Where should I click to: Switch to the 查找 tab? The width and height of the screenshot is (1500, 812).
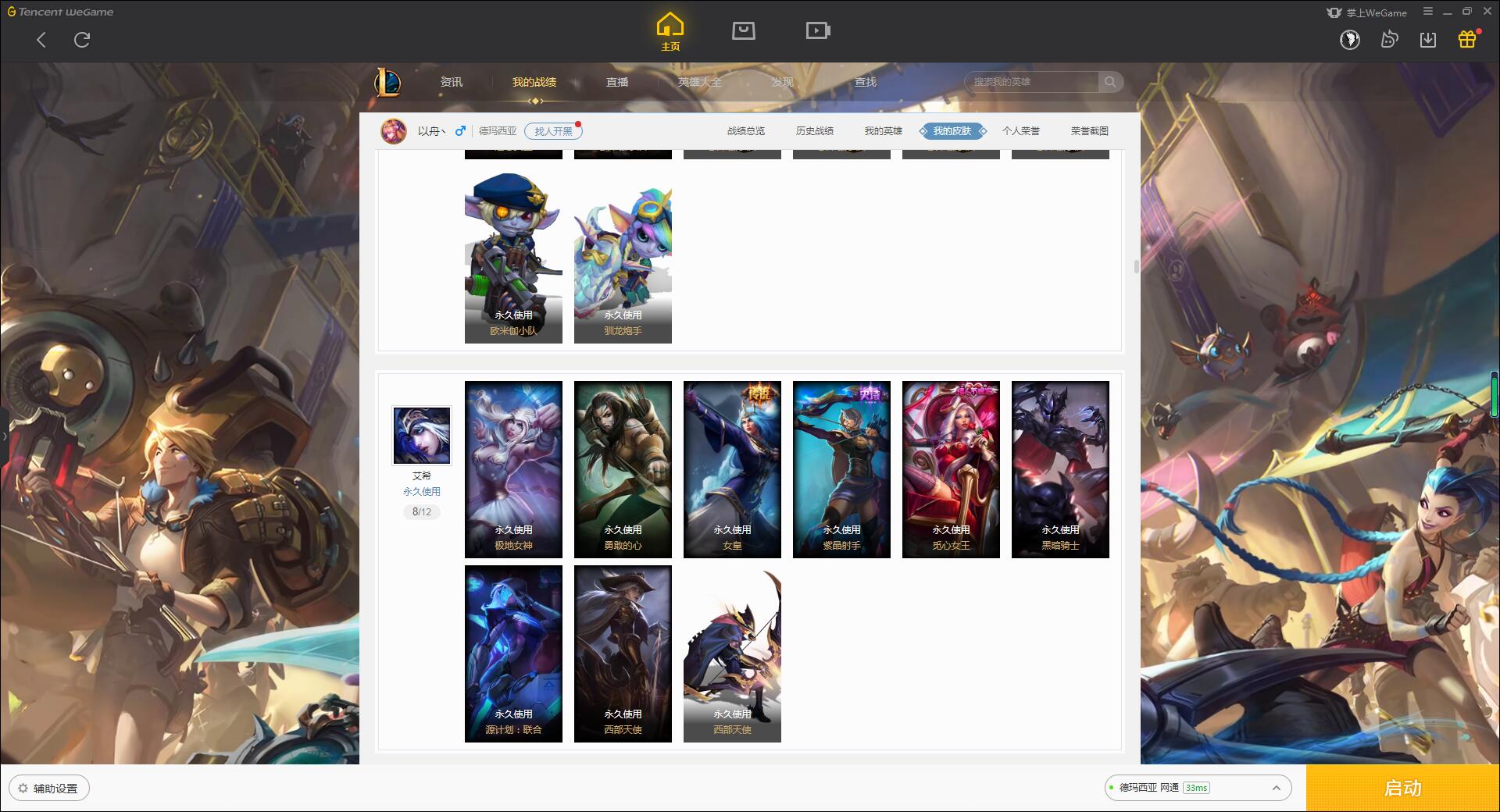coord(866,82)
